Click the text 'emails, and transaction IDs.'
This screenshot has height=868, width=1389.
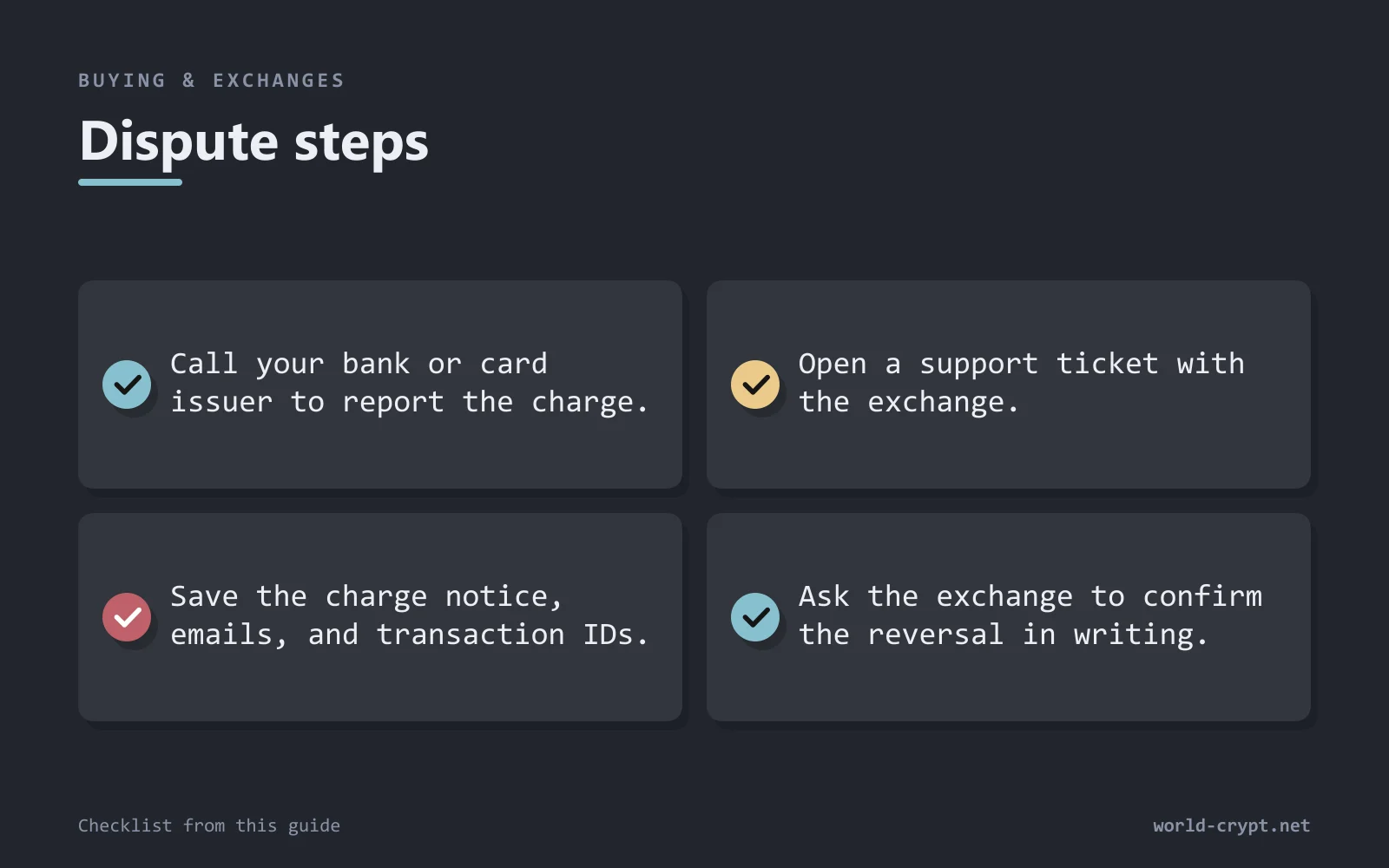[410, 635]
